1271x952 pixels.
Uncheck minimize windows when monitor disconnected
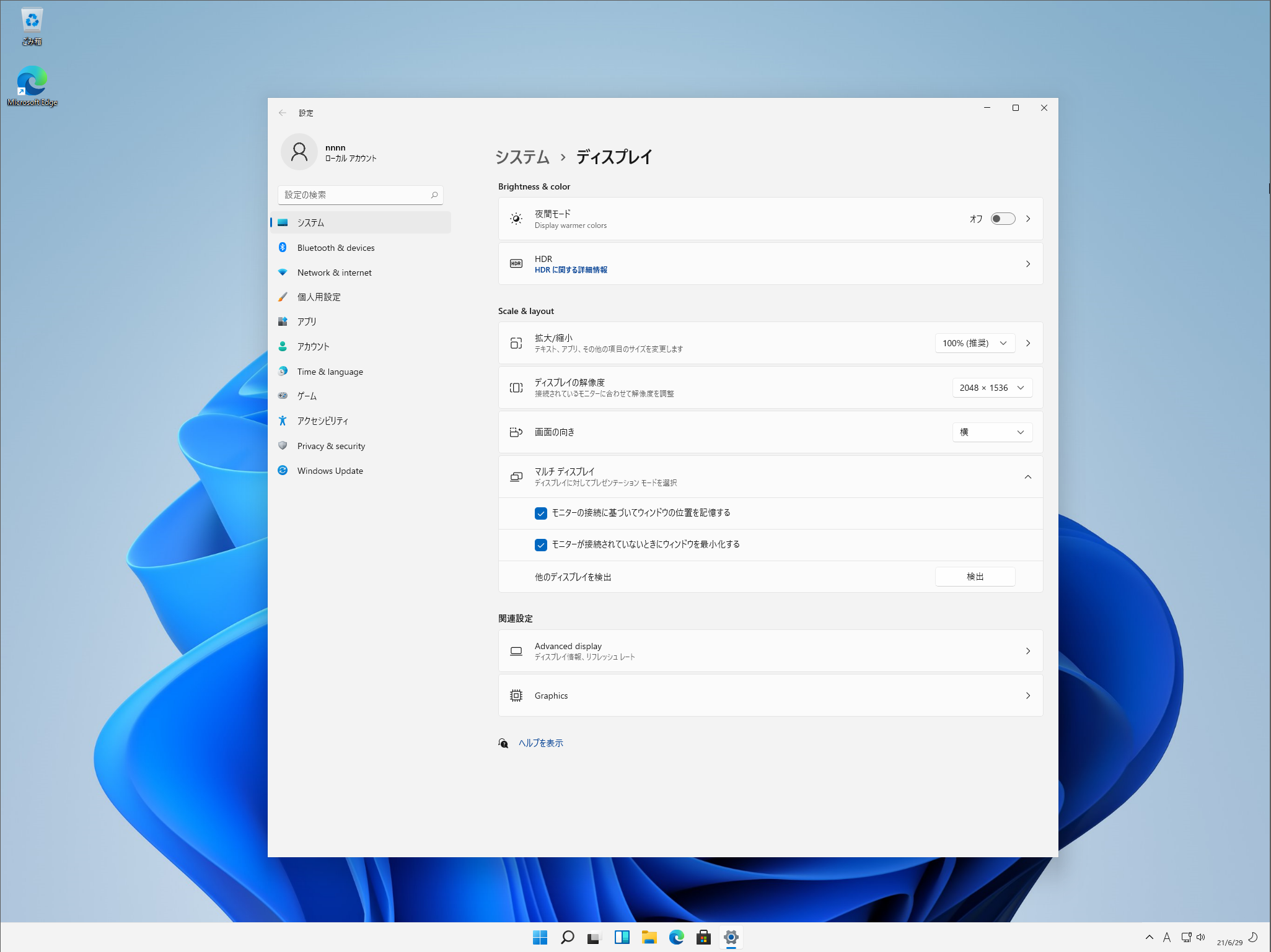[x=541, y=545]
